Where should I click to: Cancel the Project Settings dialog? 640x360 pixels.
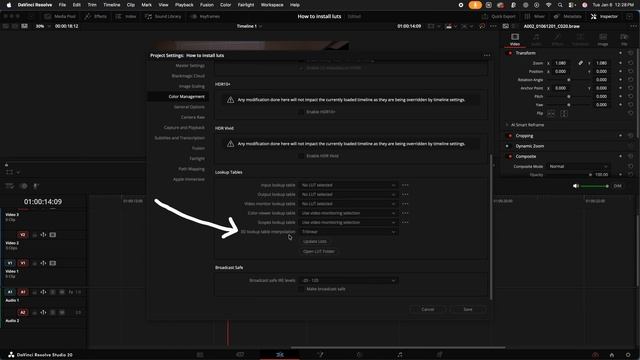click(x=428, y=309)
